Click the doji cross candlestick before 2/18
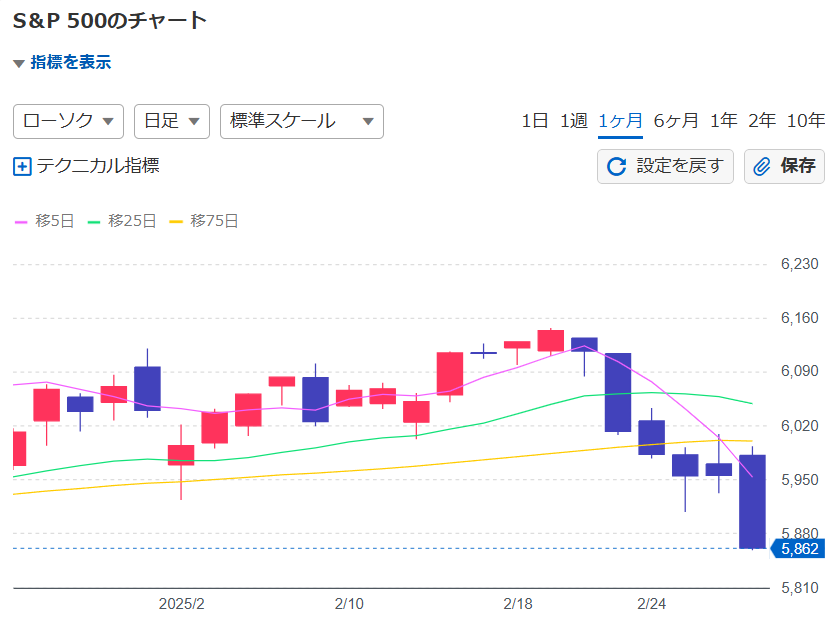 [484, 352]
